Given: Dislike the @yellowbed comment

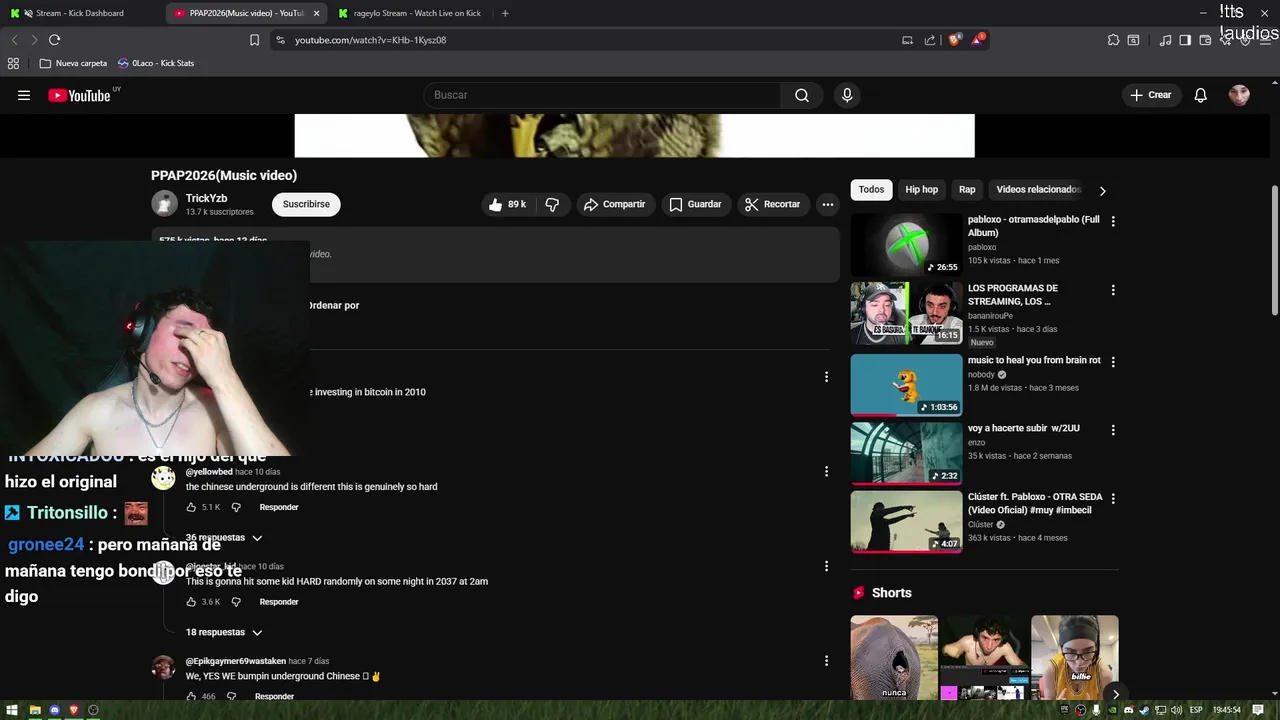Looking at the screenshot, I should tap(236, 507).
